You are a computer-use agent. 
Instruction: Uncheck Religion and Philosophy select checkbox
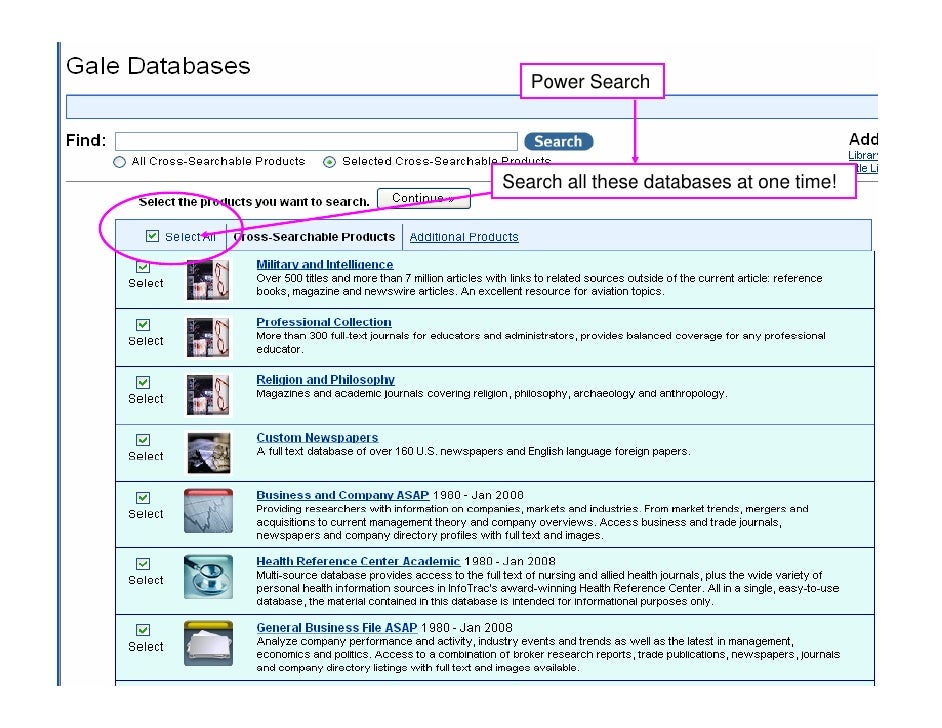click(x=143, y=382)
